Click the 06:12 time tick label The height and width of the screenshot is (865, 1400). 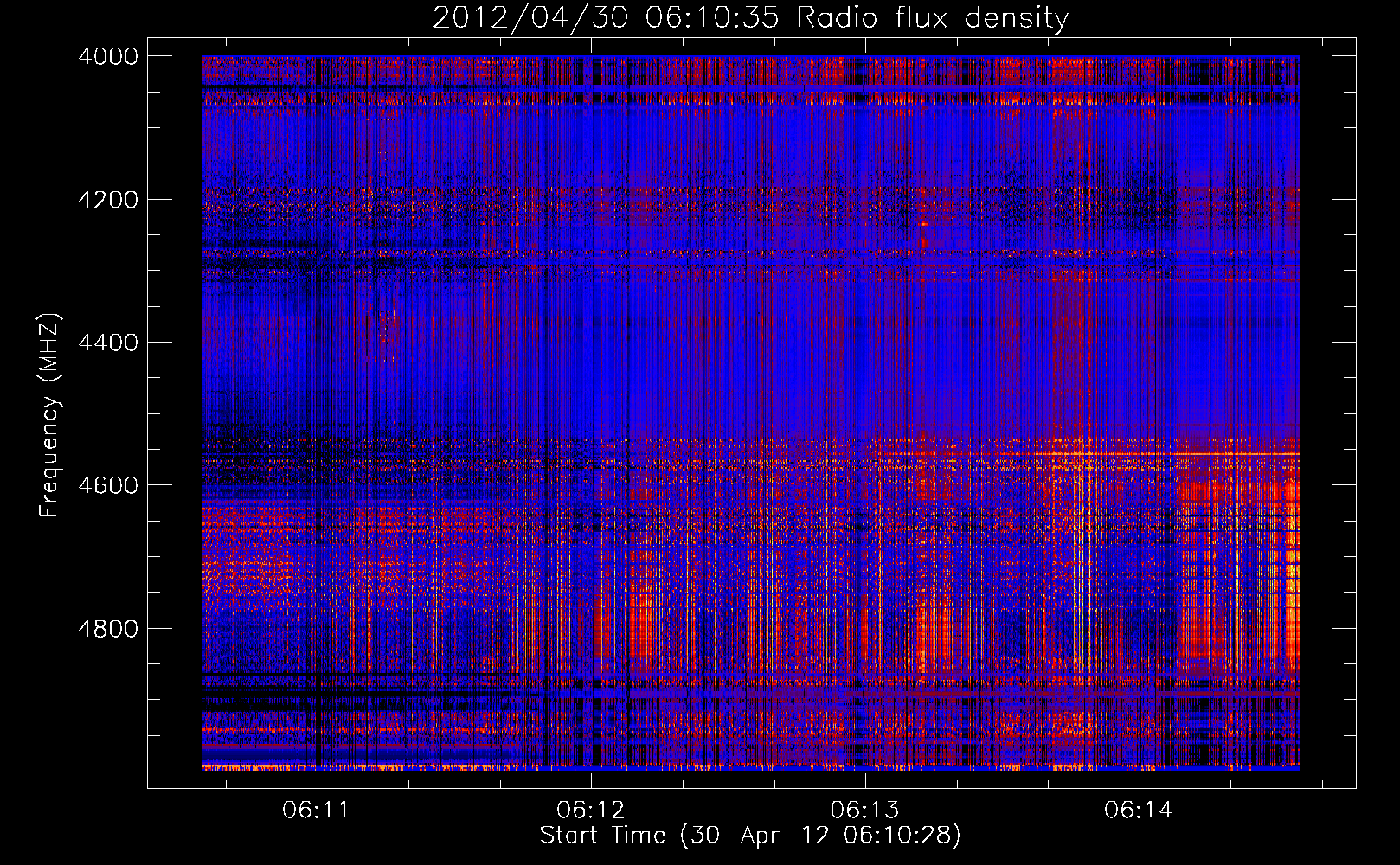[x=590, y=811]
